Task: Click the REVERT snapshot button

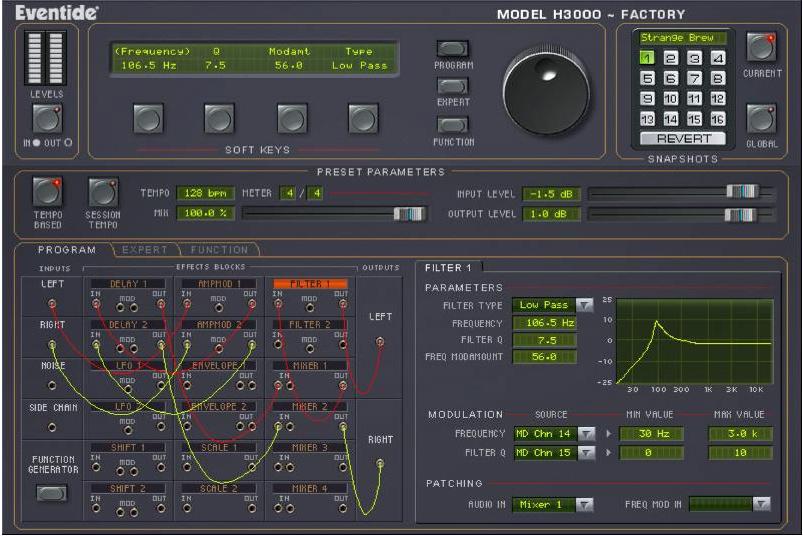Action: point(682,138)
